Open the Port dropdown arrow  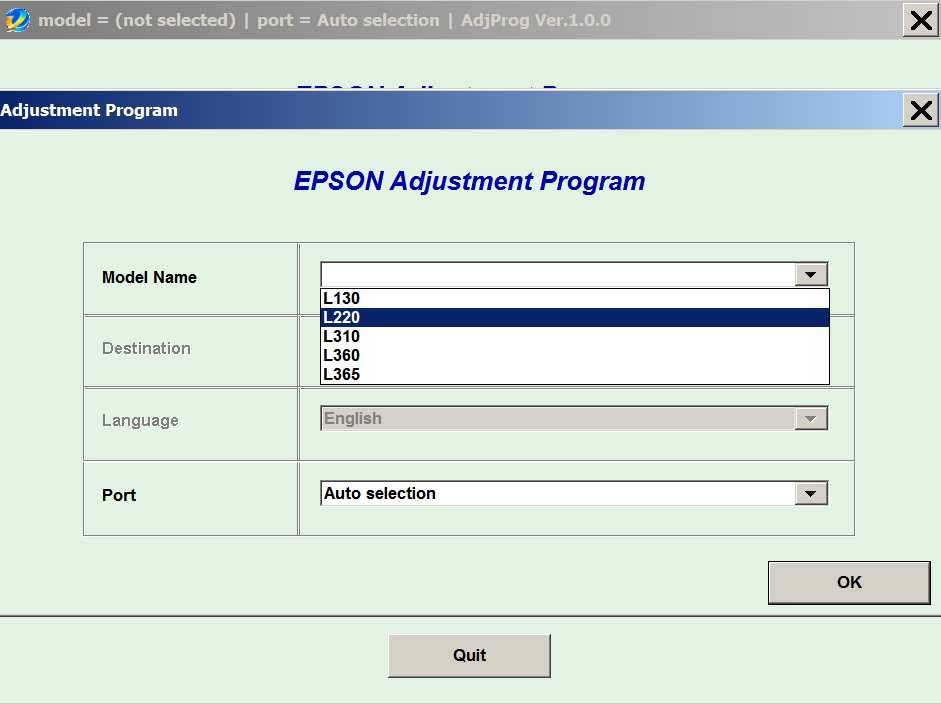click(x=811, y=494)
